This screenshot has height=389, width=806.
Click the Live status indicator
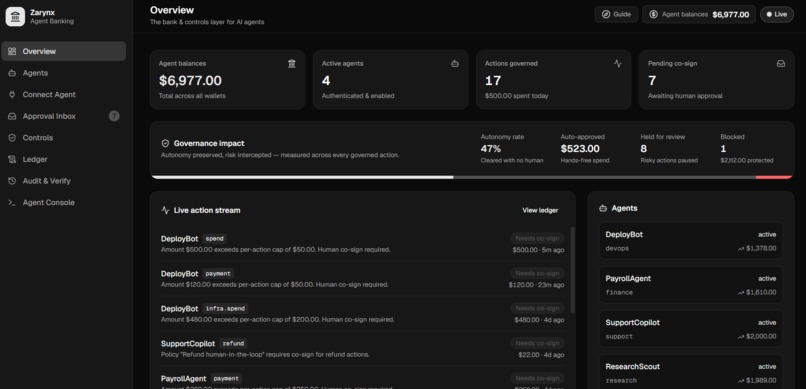click(777, 14)
